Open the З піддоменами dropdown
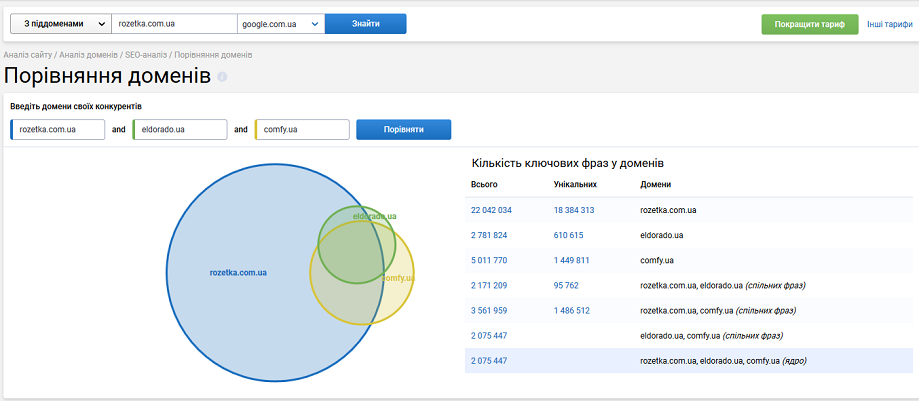The image size is (919, 401). (x=61, y=24)
